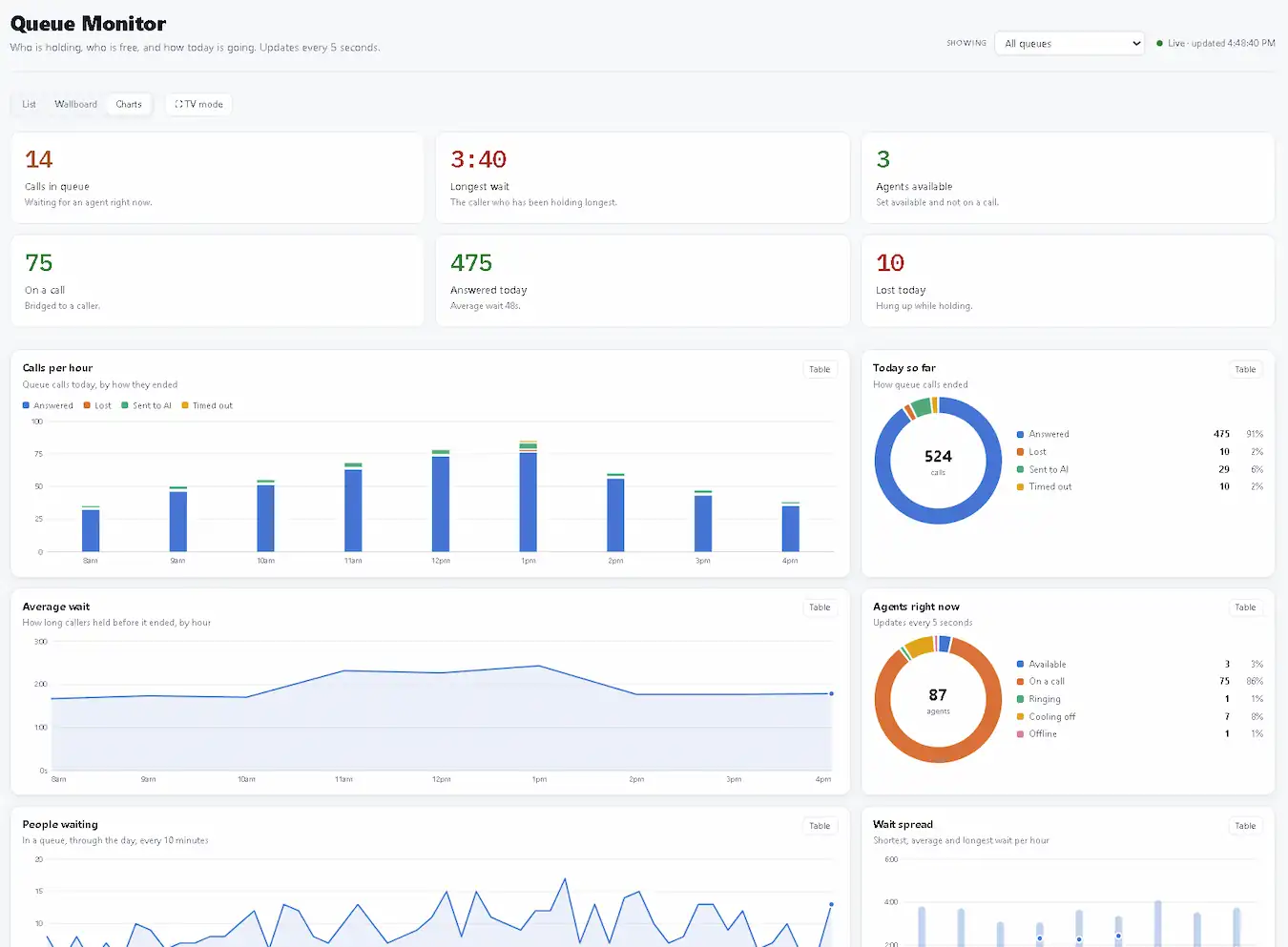Click the "14" calls in queue value

[39, 159]
